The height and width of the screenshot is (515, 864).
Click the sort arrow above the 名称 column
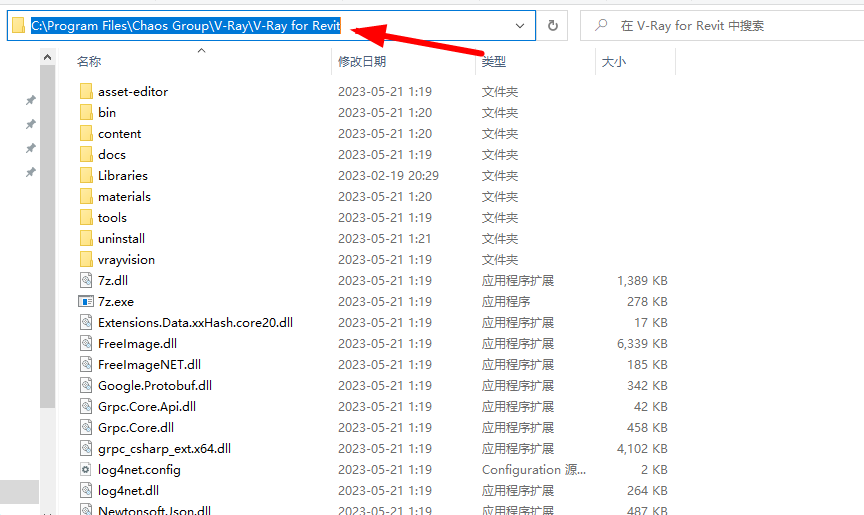pos(202,51)
